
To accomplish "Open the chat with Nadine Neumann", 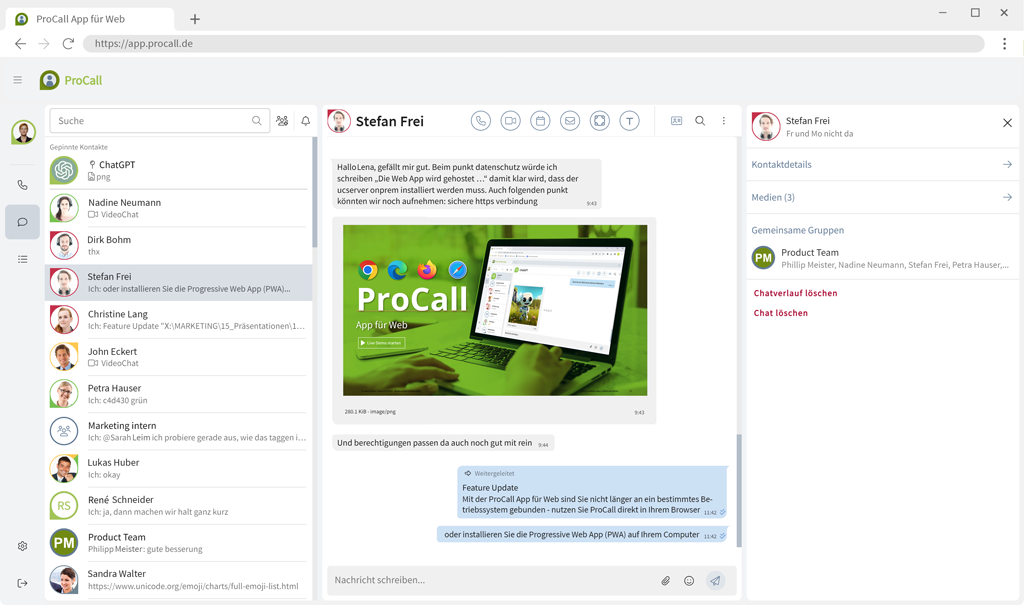I will pos(178,208).
